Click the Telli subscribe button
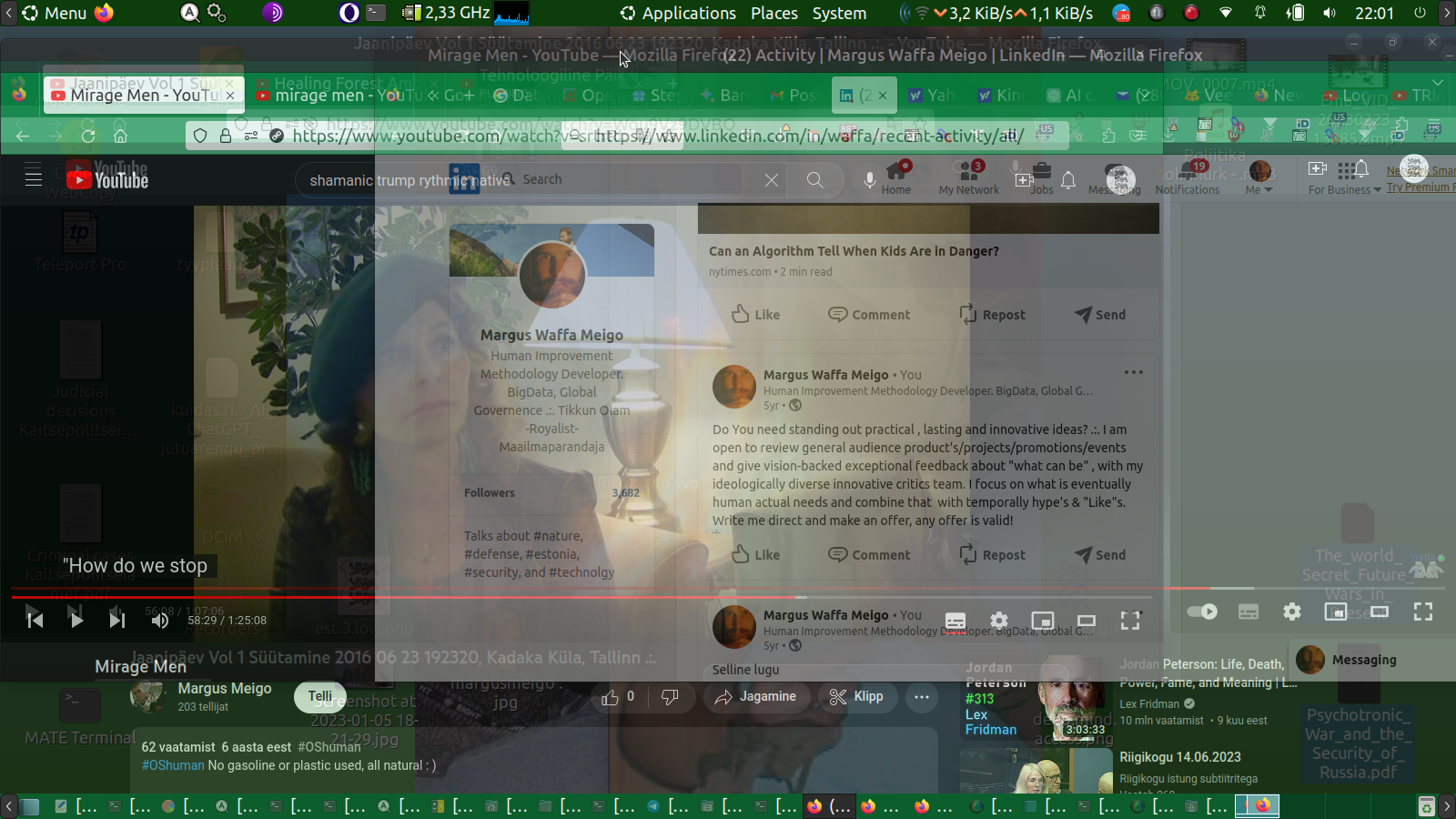Image resolution: width=1456 pixels, height=819 pixels. pos(319,697)
